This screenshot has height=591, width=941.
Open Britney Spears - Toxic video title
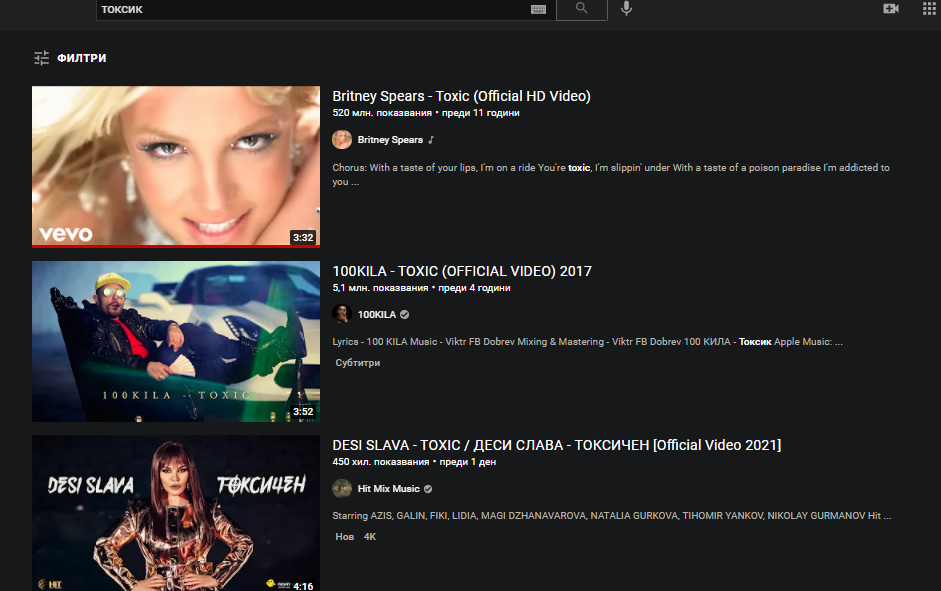tap(461, 96)
